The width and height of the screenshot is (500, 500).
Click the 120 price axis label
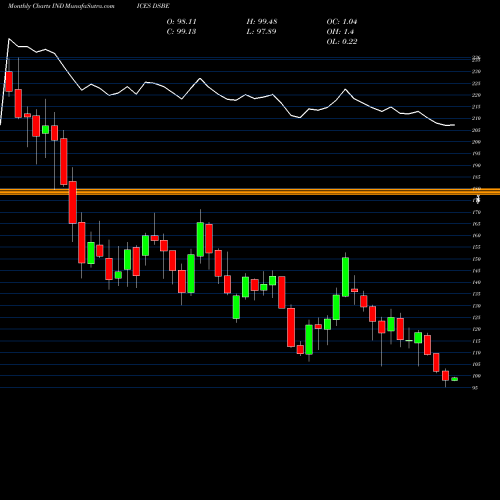click(476, 329)
